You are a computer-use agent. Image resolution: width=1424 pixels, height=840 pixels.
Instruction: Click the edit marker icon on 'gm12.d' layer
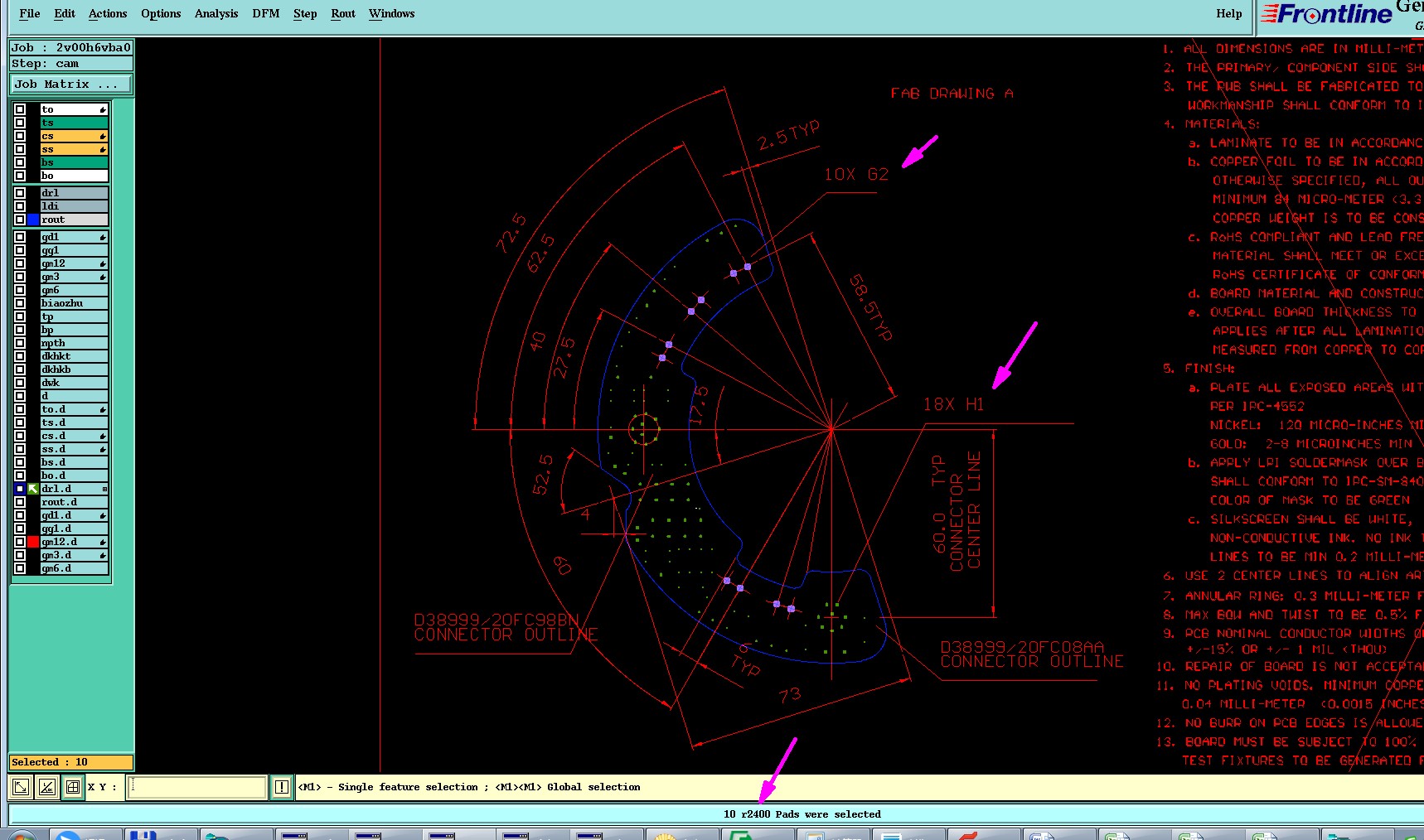103,542
